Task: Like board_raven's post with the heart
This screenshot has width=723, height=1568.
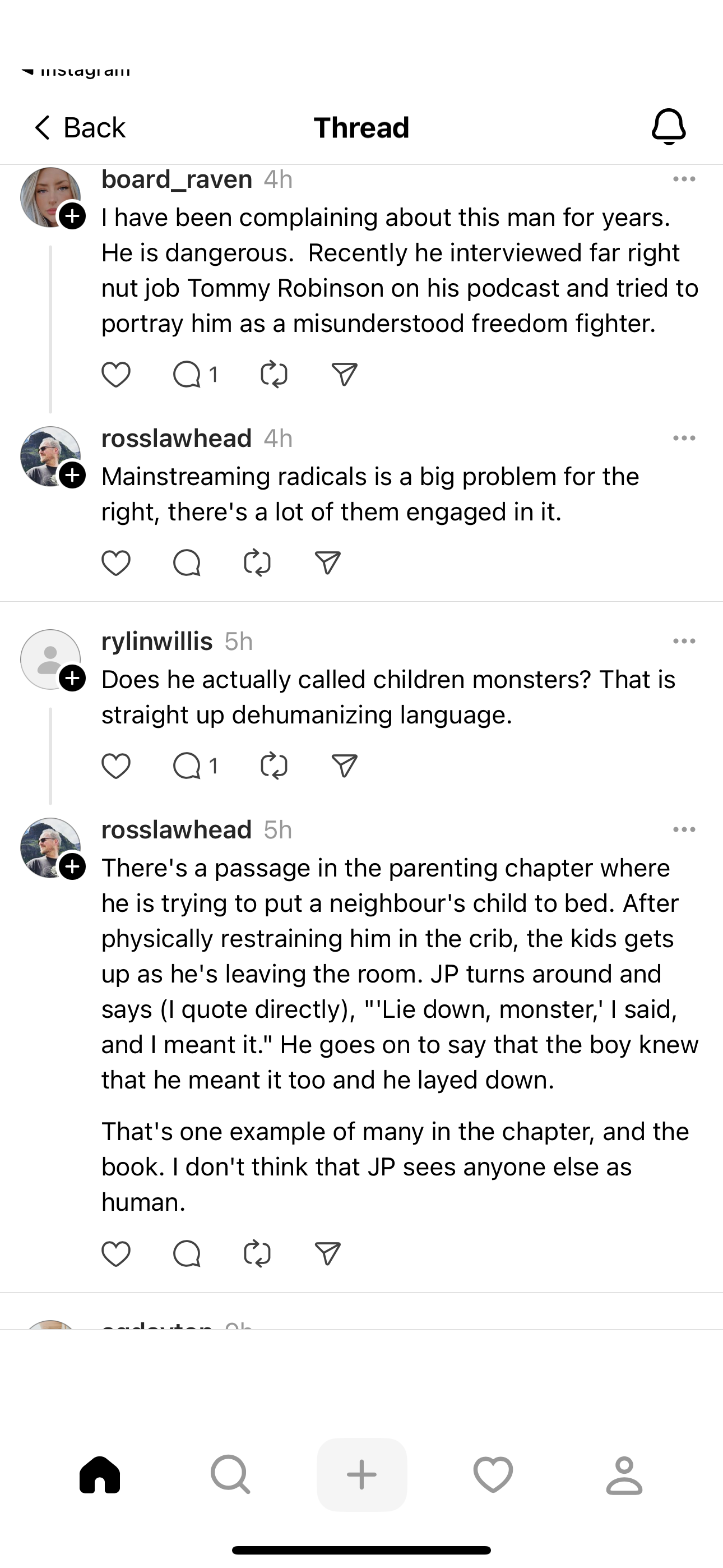Action: coord(115,375)
